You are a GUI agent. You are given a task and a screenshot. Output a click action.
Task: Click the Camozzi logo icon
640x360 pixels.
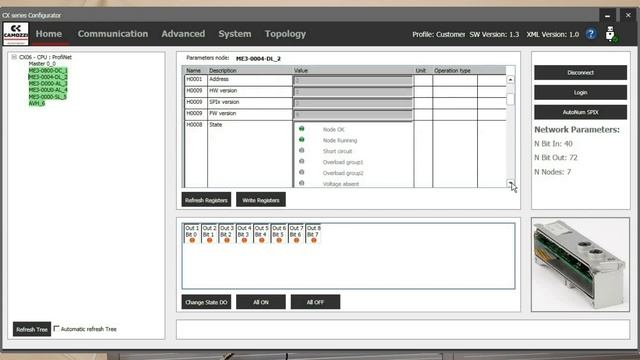[16, 34]
